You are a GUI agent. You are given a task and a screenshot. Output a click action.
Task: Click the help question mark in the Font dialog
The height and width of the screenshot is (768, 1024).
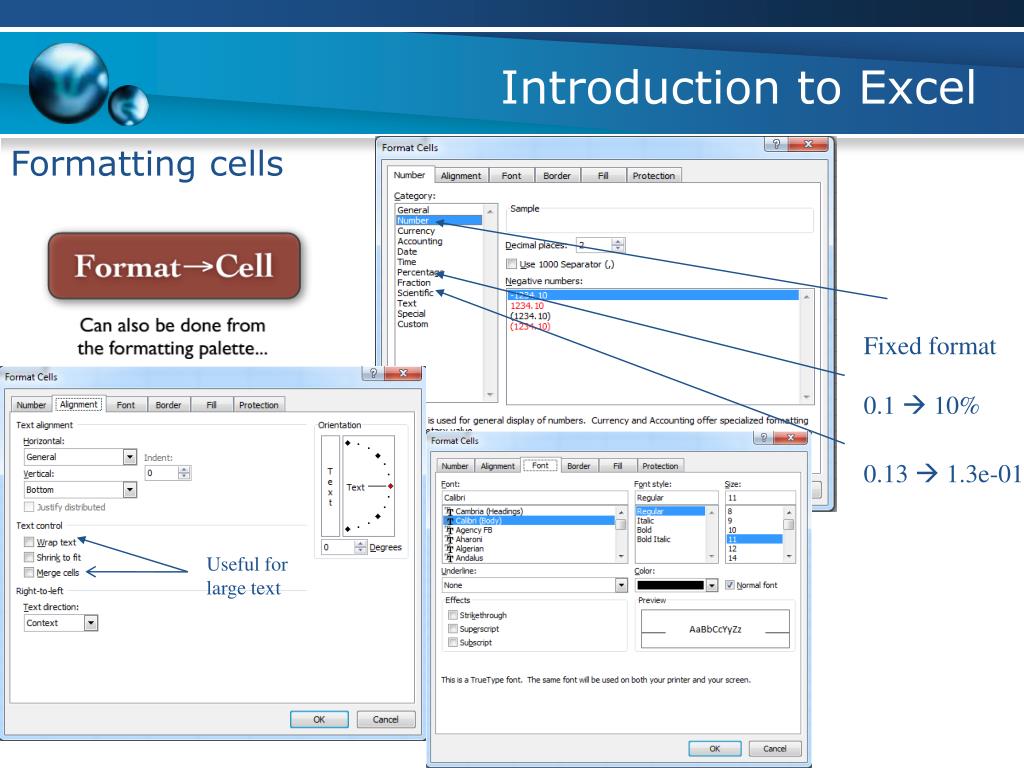(x=763, y=437)
